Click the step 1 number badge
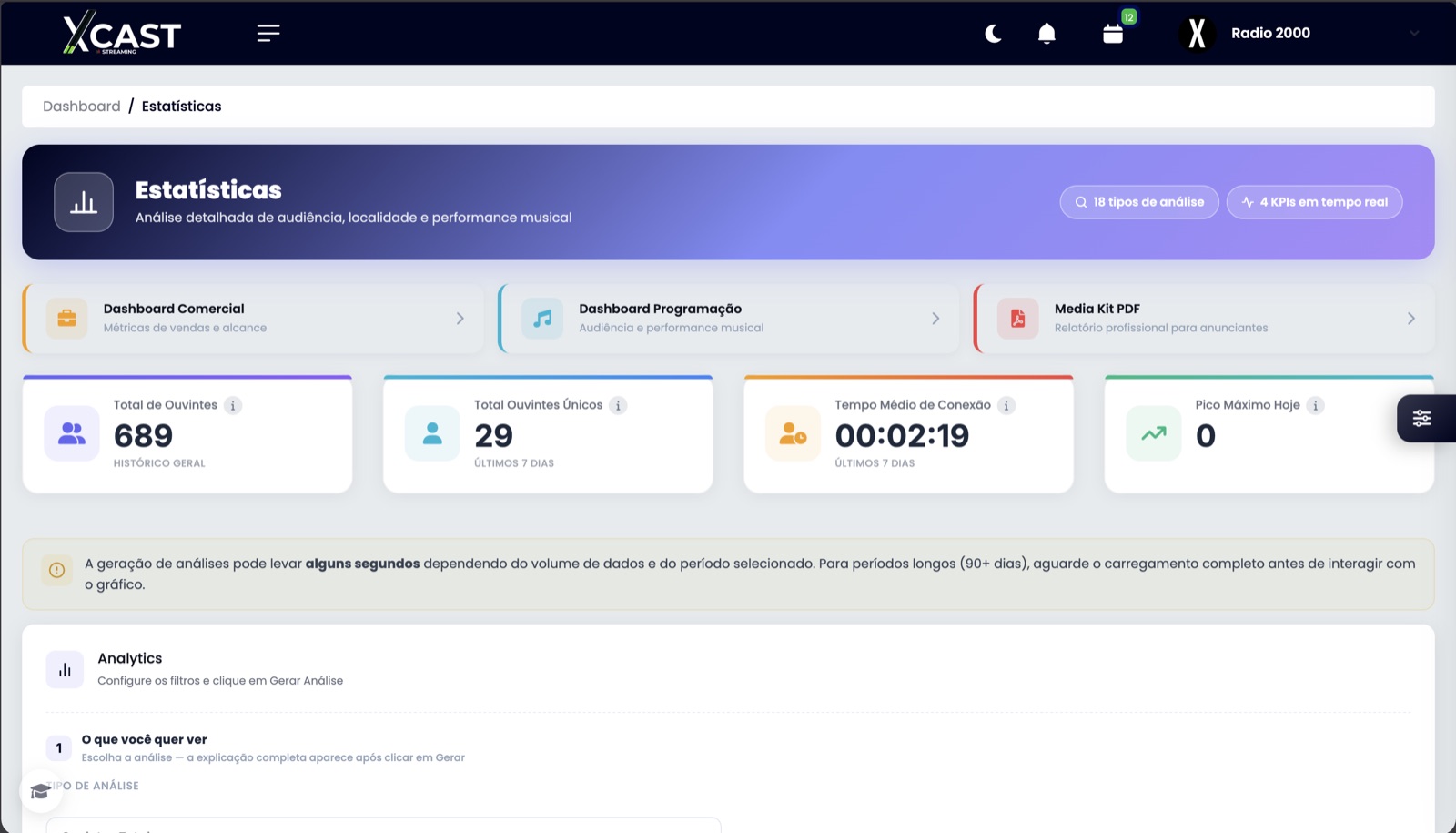This screenshot has width=1456, height=833. [59, 748]
